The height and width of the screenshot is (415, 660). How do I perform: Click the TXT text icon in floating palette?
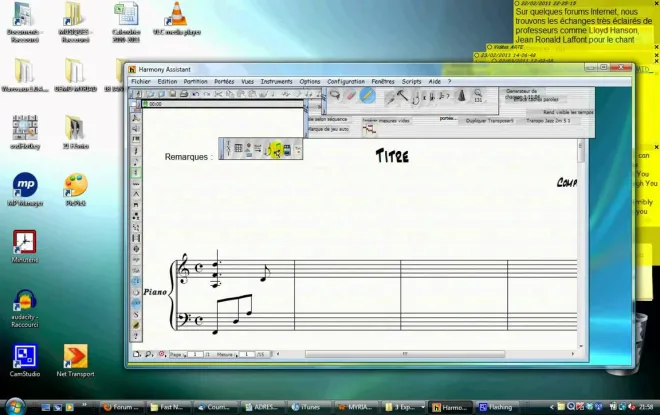click(229, 148)
